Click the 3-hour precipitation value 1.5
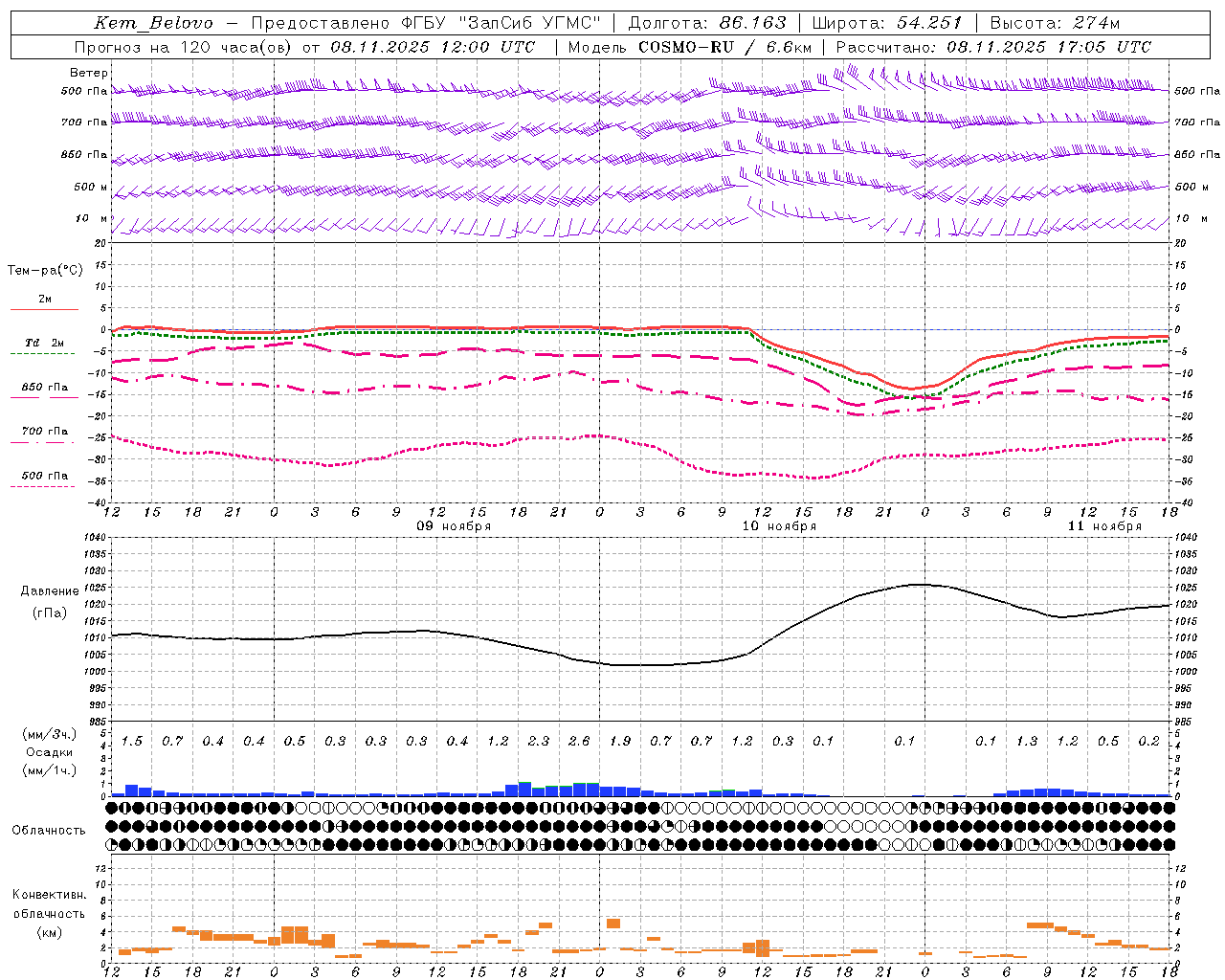The image size is (1225, 980). (x=132, y=742)
